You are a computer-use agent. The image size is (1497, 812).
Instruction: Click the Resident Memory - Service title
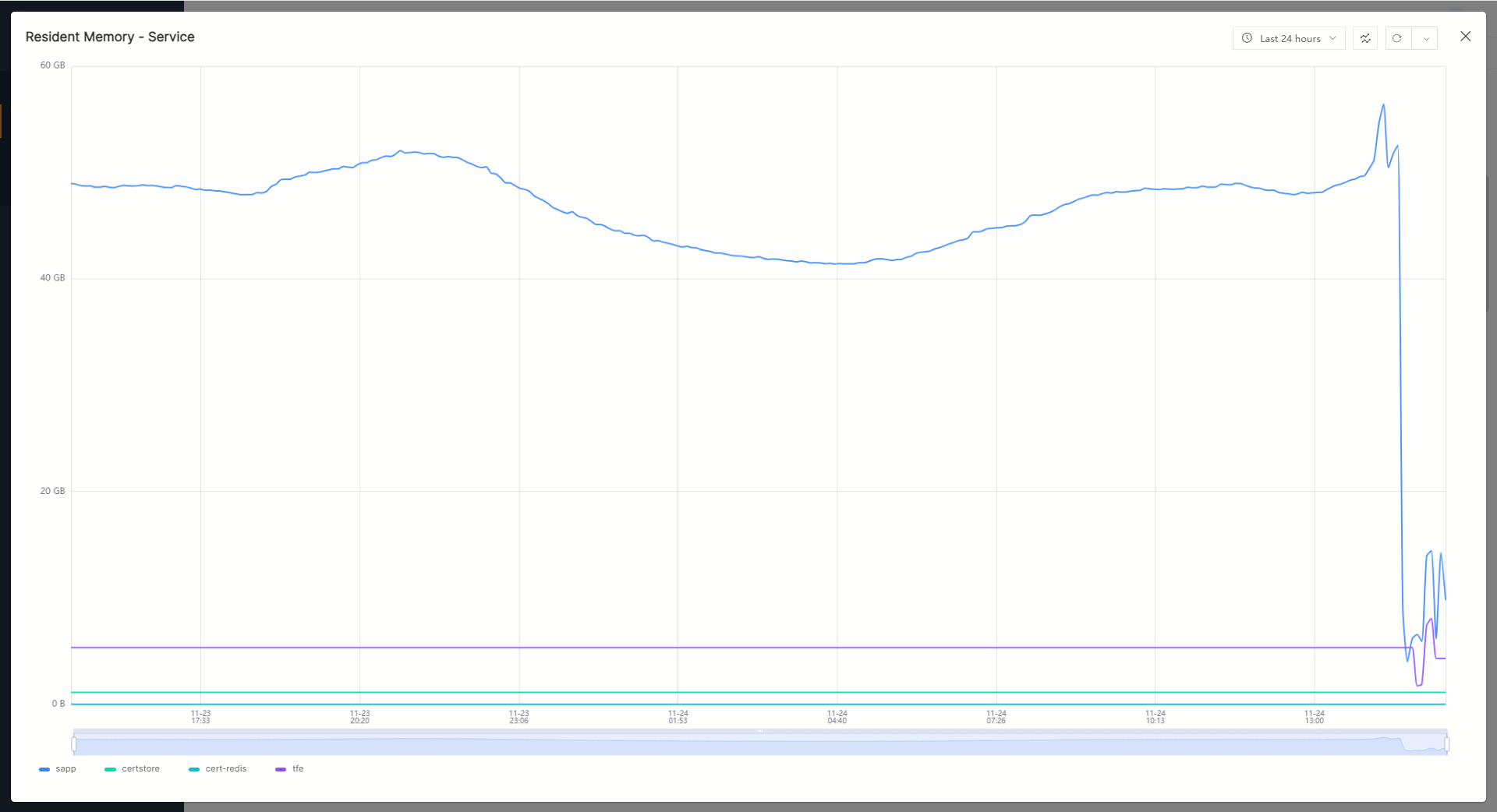point(110,37)
